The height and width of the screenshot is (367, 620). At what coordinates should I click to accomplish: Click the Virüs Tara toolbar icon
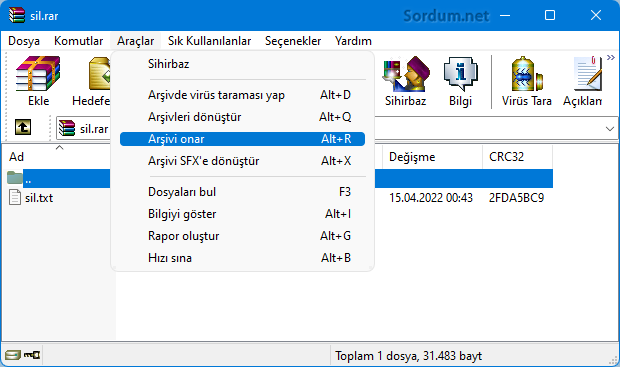[527, 74]
